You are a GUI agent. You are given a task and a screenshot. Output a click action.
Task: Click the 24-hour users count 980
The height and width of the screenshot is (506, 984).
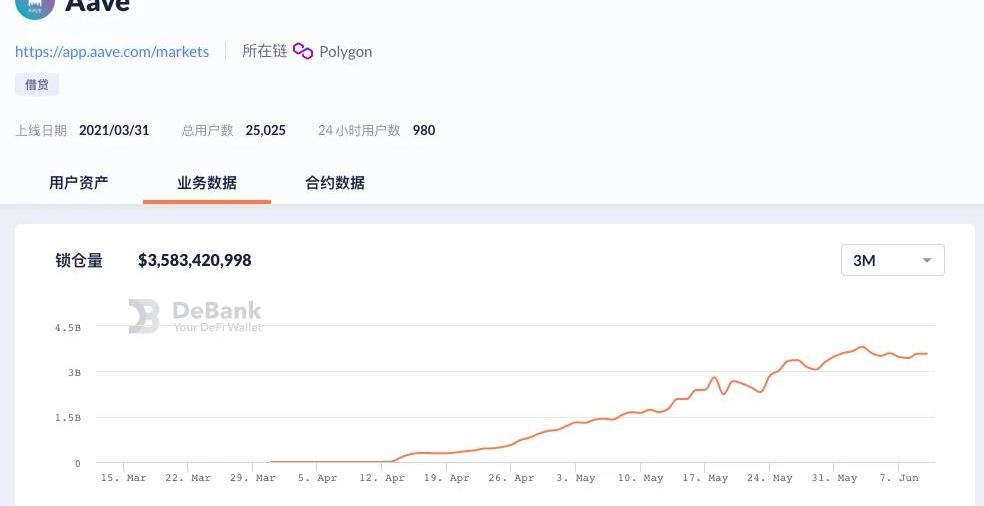[x=424, y=130]
